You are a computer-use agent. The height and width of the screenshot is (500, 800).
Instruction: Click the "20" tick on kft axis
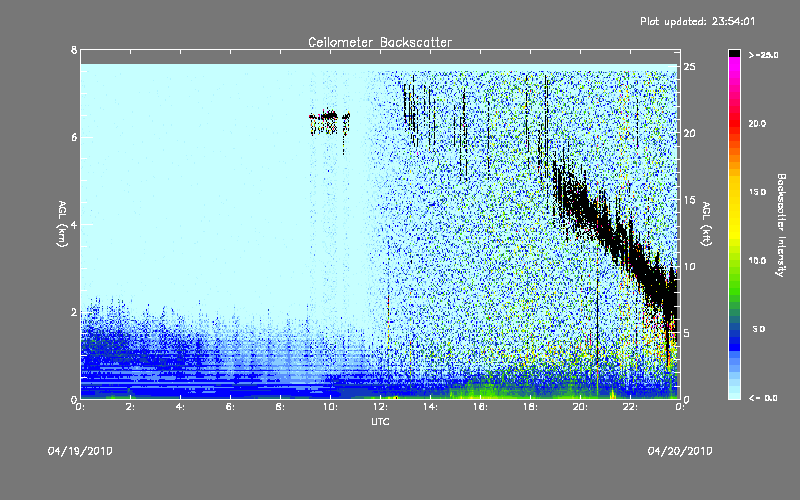[x=690, y=133]
